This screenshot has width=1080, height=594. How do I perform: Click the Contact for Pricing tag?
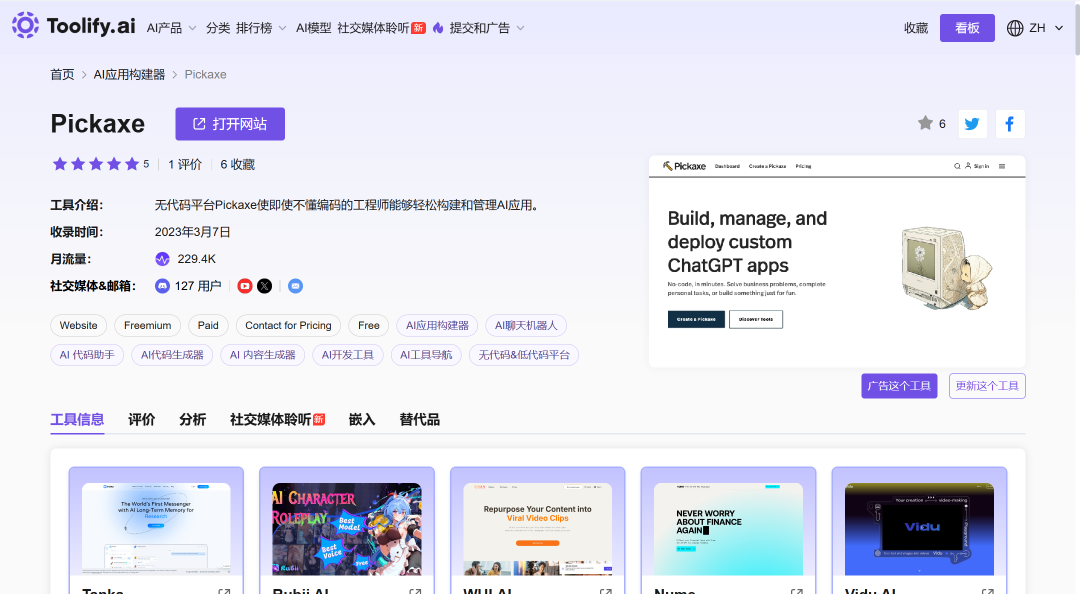pyautogui.click(x=288, y=325)
